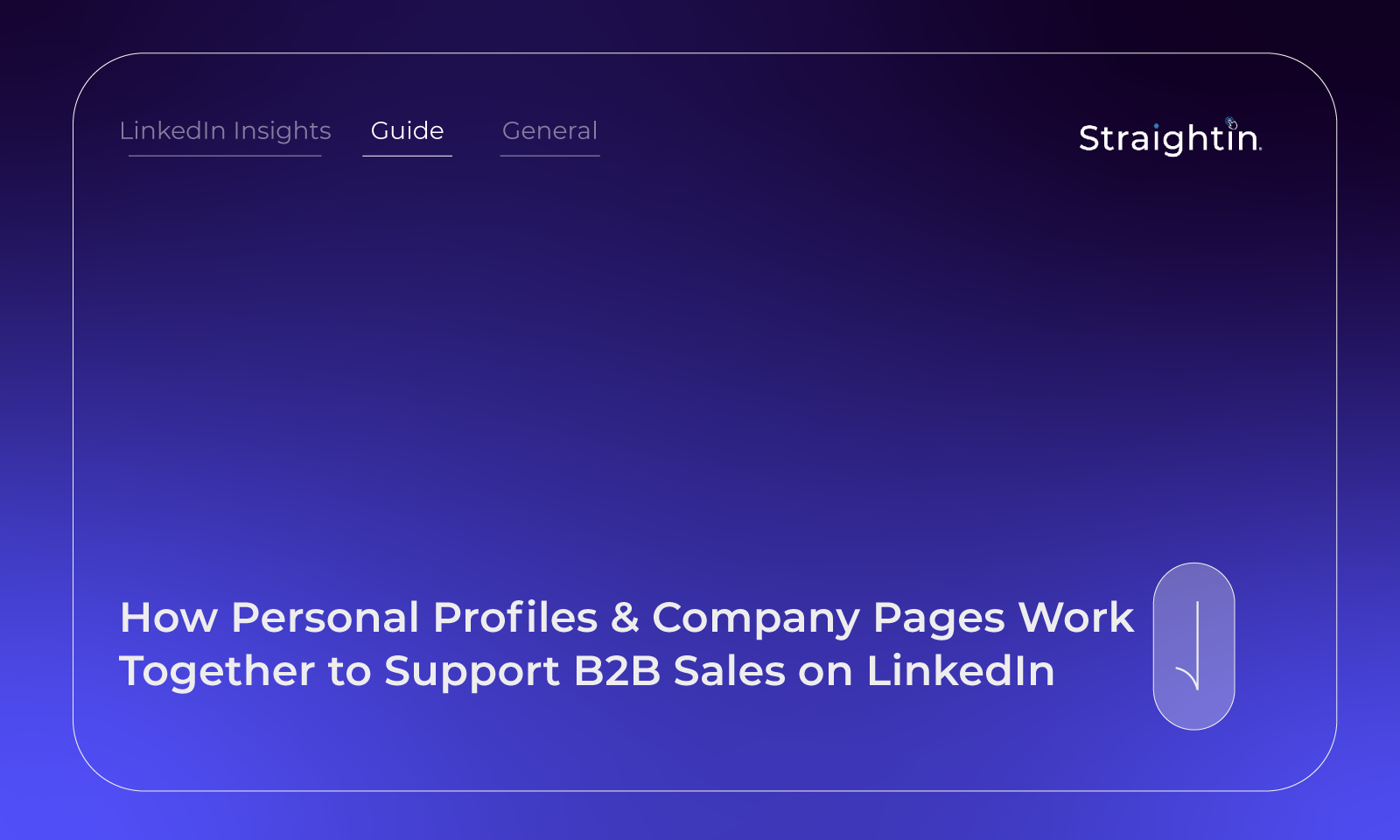Click the word "LinkedIn" ending the headline
Image resolution: width=1400 pixels, height=840 pixels.
point(960,671)
